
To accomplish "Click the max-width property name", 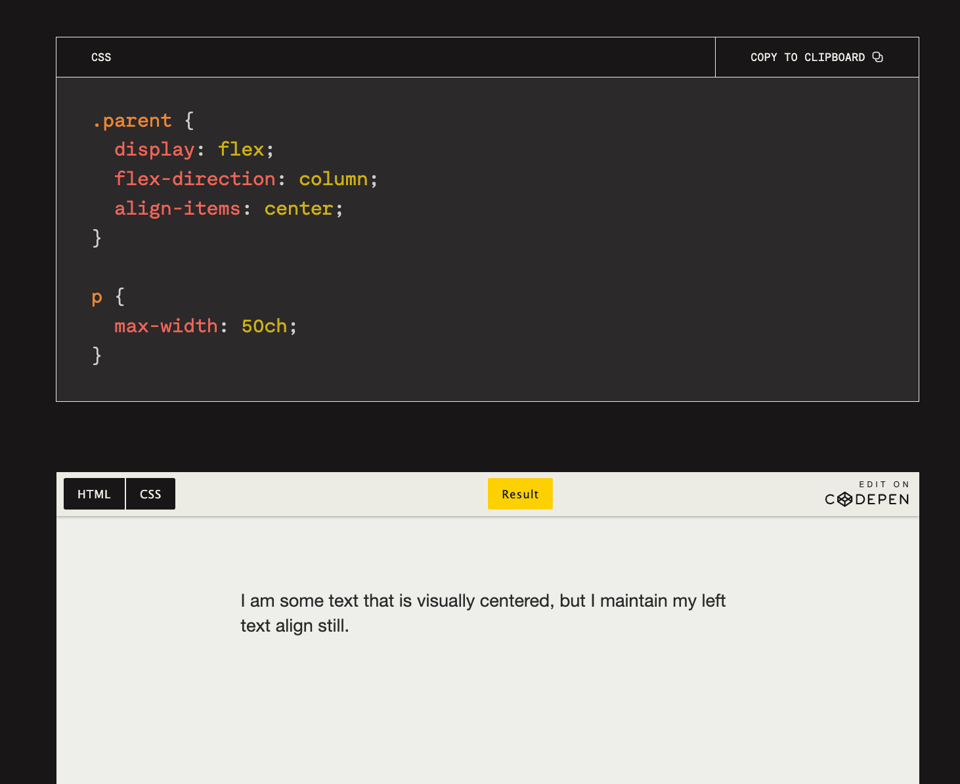I will pyautogui.click(x=165, y=326).
